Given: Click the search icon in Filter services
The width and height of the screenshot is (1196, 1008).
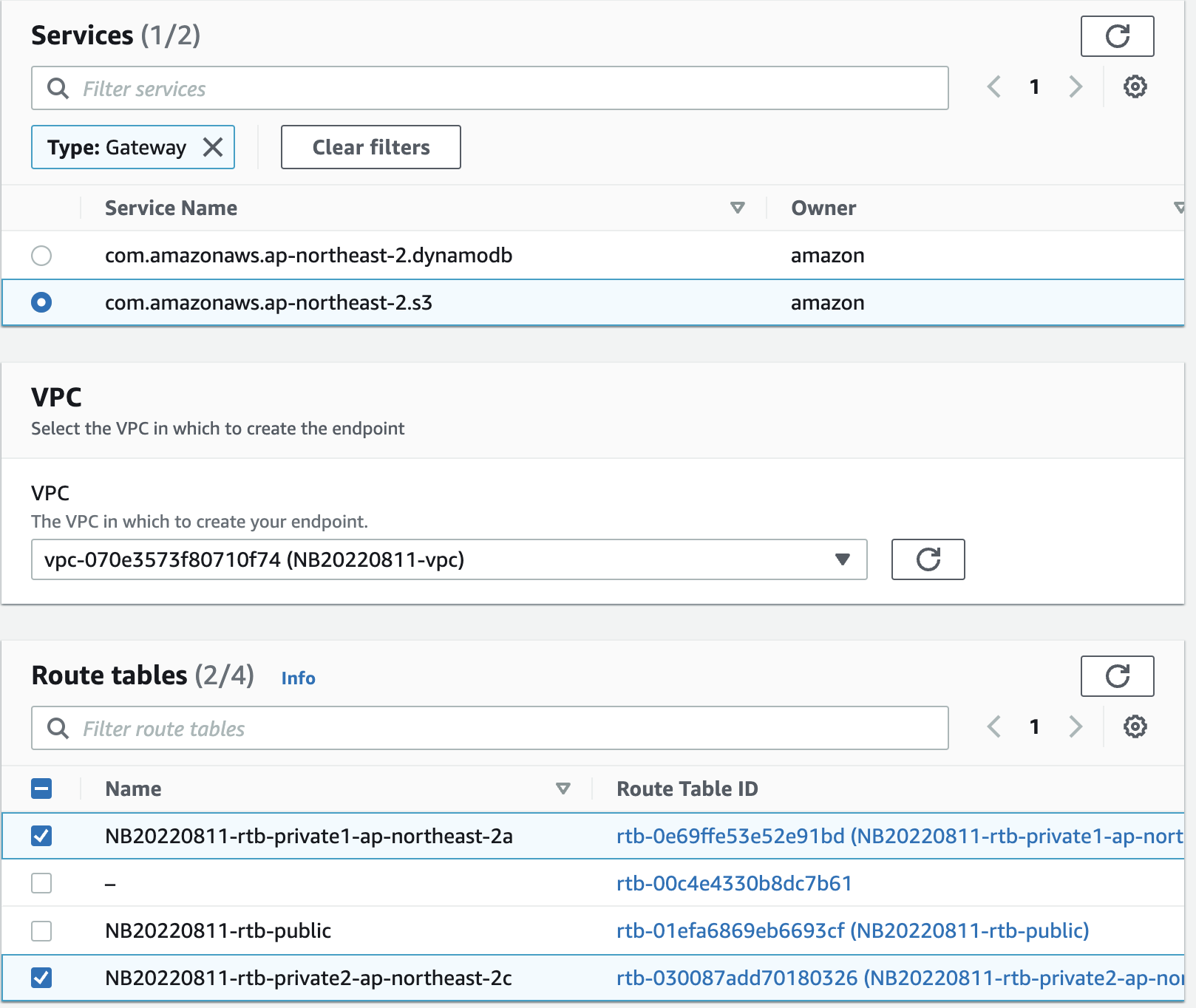Looking at the screenshot, I should pos(58,89).
